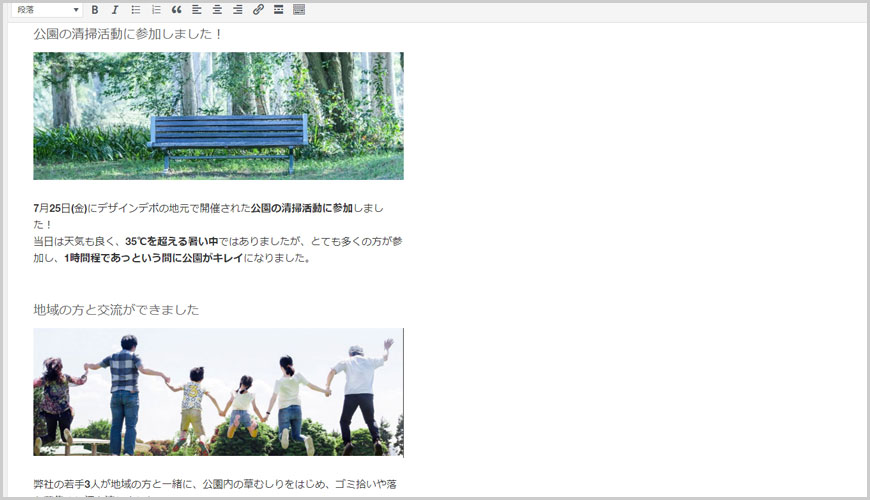Image resolution: width=870 pixels, height=500 pixels.
Task: Select the park bench image
Action: [x=219, y=116]
